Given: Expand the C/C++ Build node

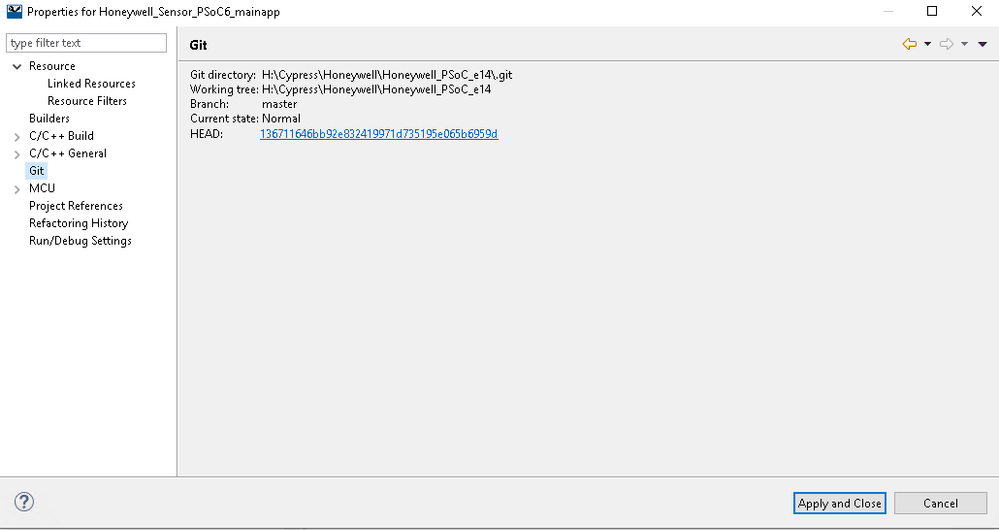Looking at the screenshot, I should click(x=17, y=136).
